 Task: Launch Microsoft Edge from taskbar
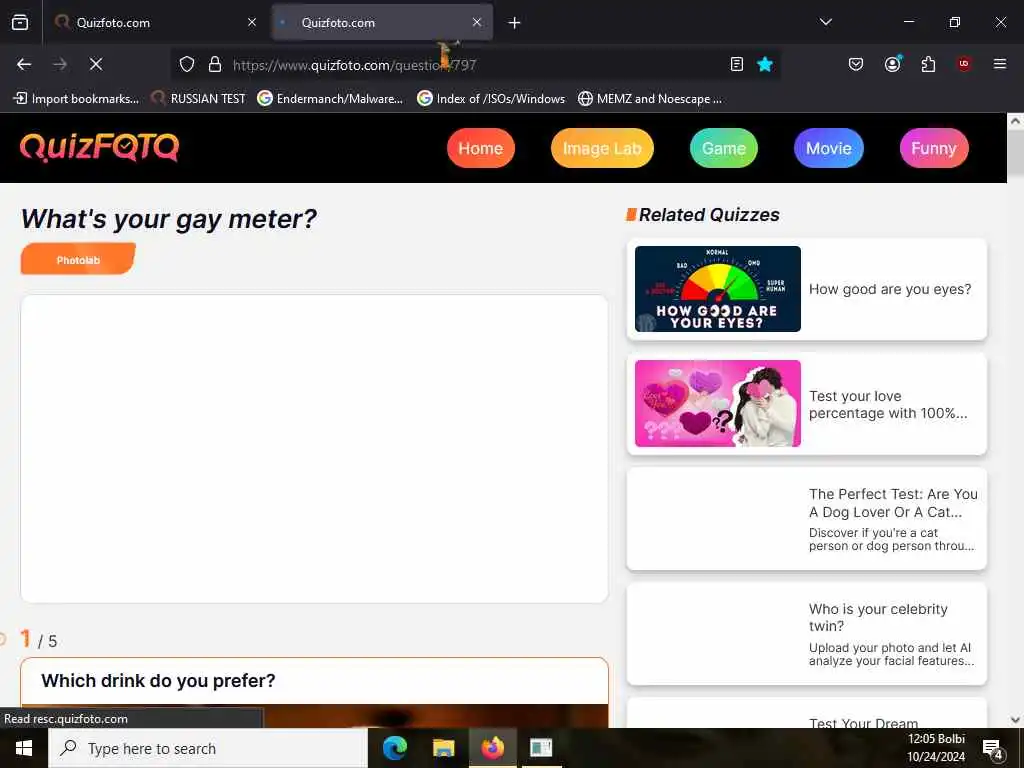pyautogui.click(x=394, y=748)
